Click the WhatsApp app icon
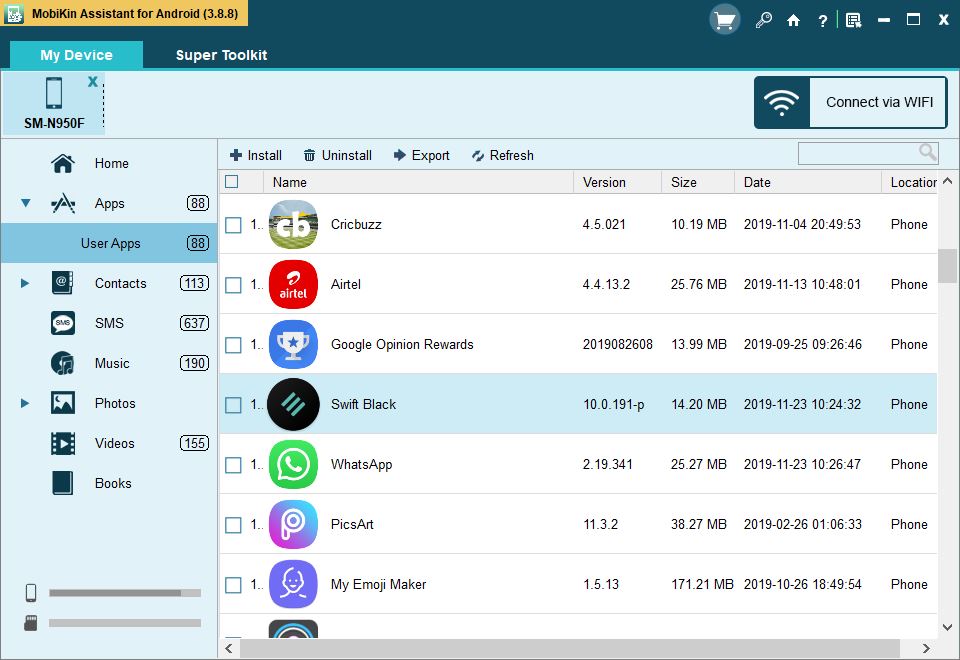This screenshot has width=960, height=660. (293, 464)
